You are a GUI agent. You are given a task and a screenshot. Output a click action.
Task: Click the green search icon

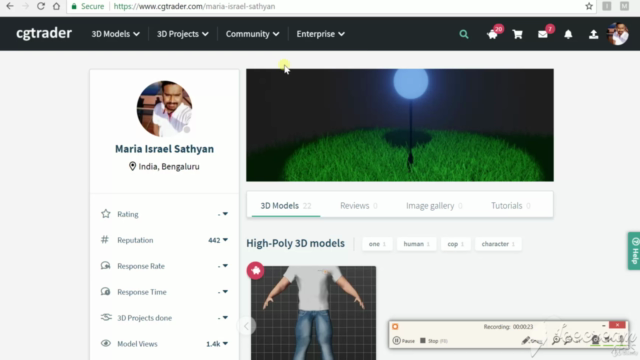click(464, 34)
